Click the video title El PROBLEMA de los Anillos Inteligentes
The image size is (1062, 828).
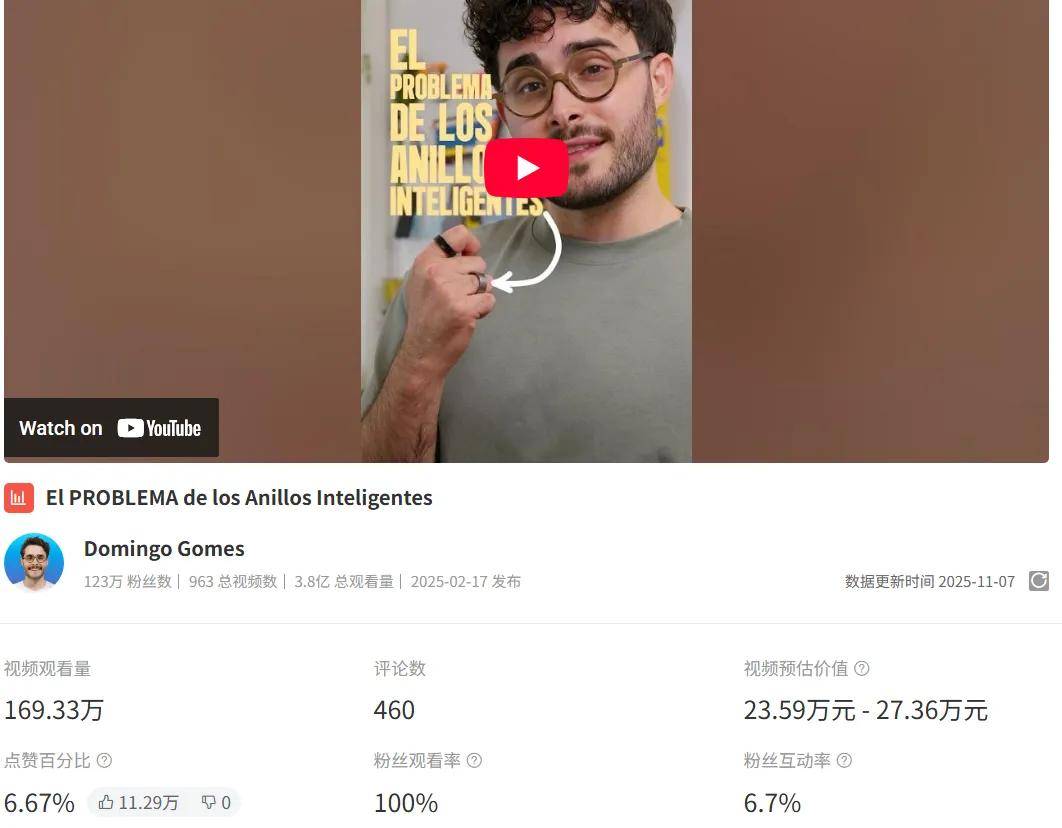tap(239, 498)
